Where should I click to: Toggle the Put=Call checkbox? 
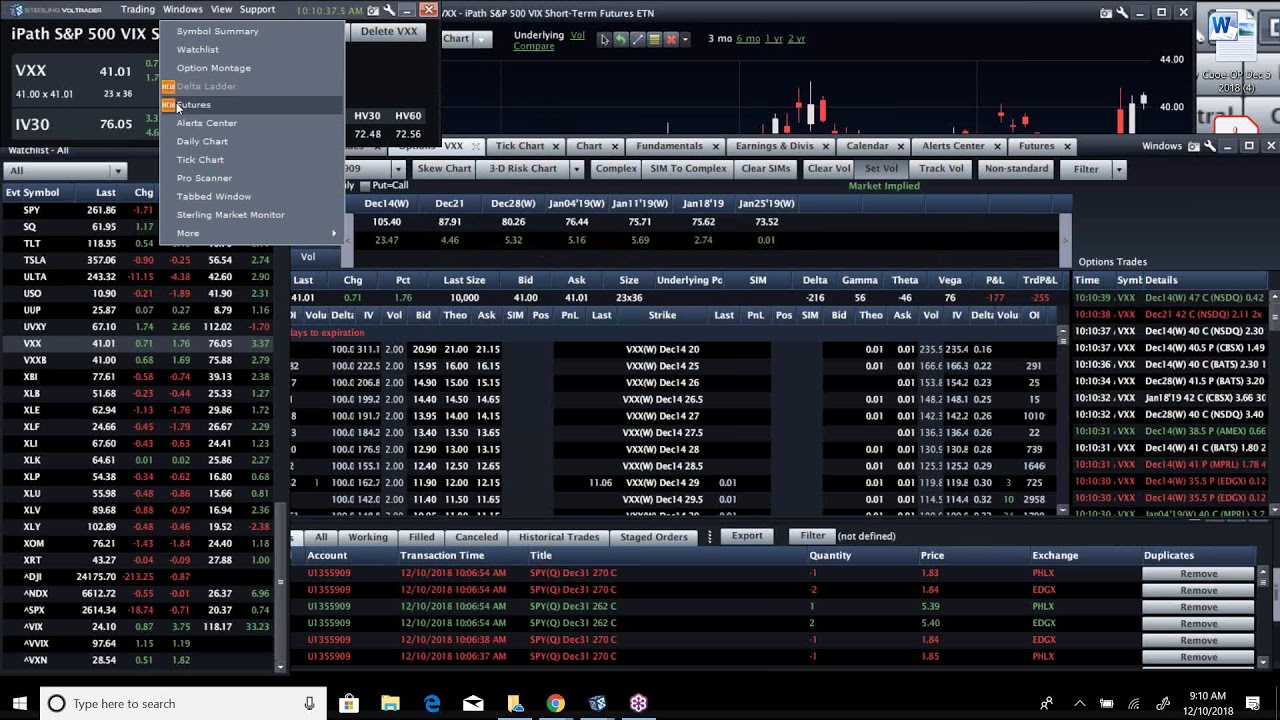365,186
